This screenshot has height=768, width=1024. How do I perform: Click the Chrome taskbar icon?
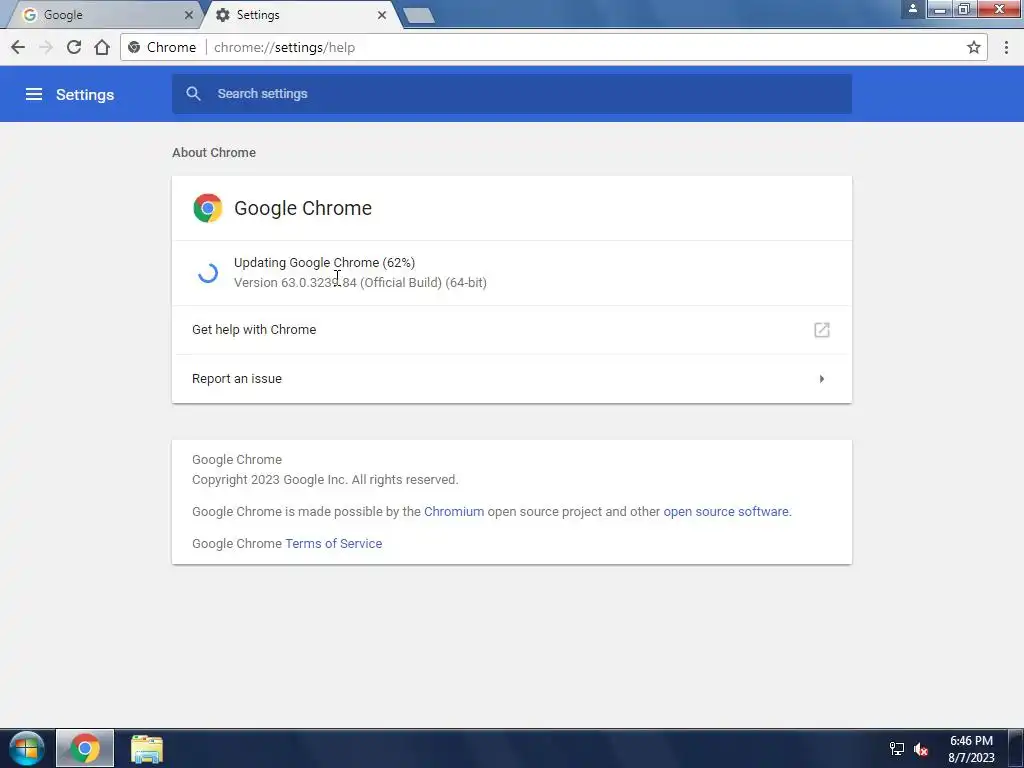pos(85,748)
